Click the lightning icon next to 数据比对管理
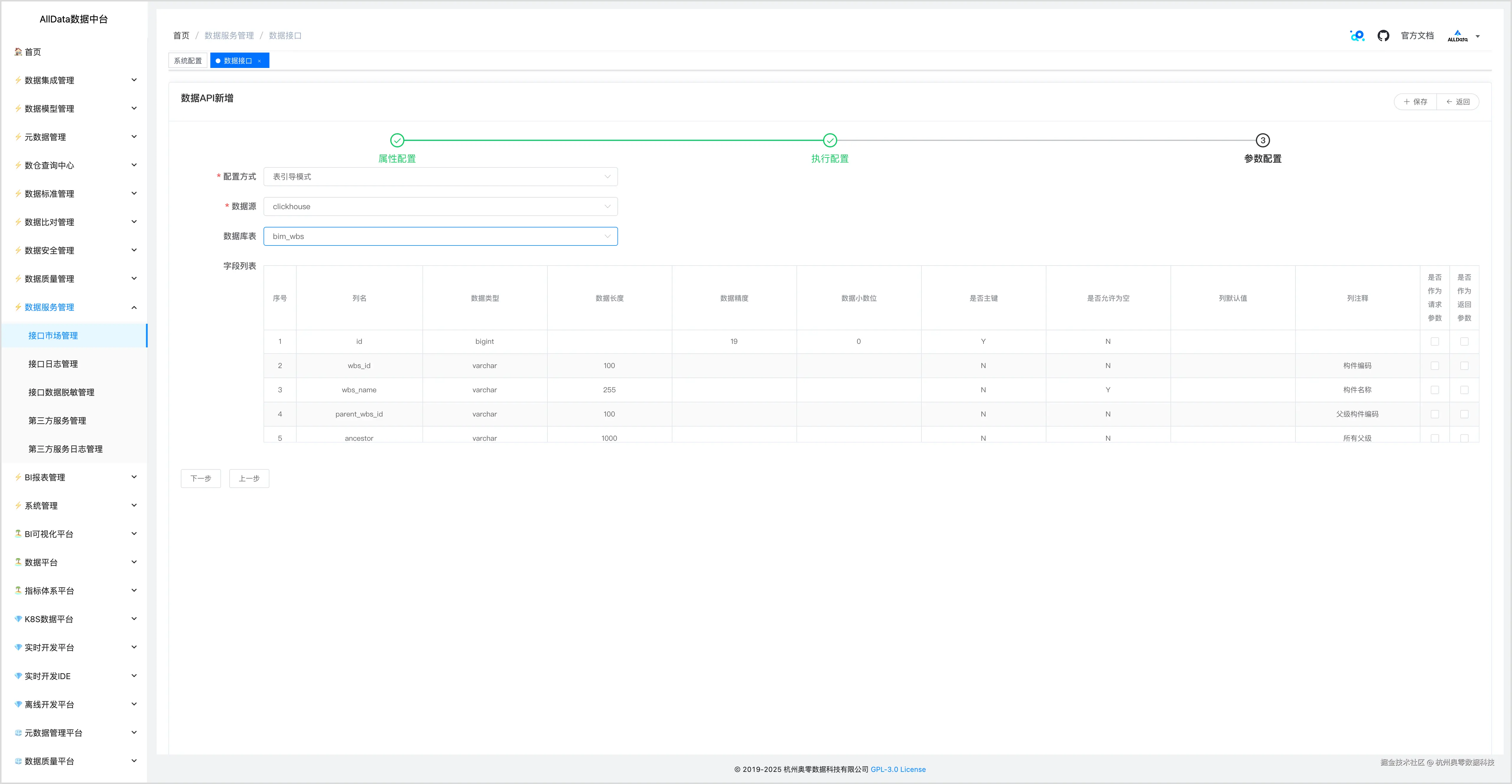This screenshot has height=784, width=1512. coord(18,222)
